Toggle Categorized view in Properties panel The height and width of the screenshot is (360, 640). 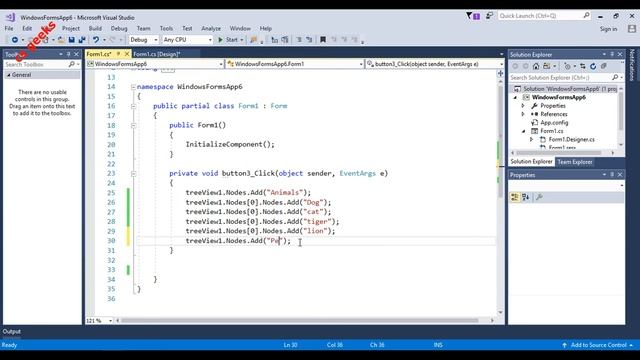(x=515, y=197)
